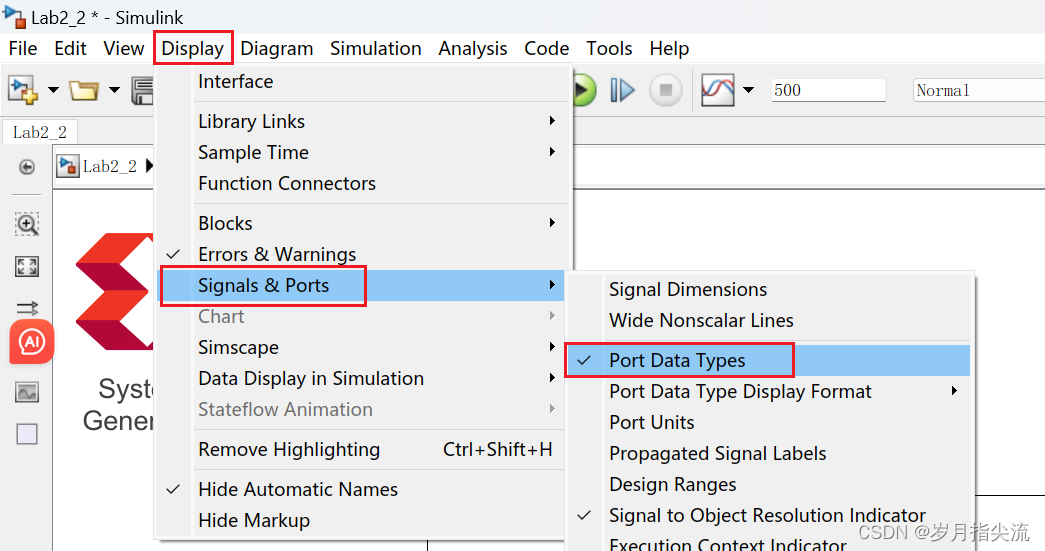
Task: Open the Simulation Data Inspector scope icon
Action: pyautogui.click(x=717, y=90)
